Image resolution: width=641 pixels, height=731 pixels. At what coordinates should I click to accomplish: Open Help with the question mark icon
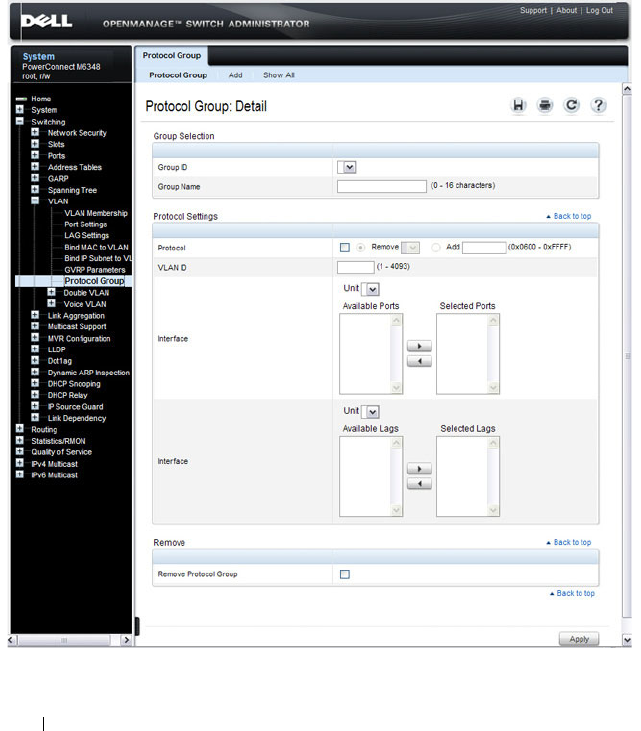point(599,105)
